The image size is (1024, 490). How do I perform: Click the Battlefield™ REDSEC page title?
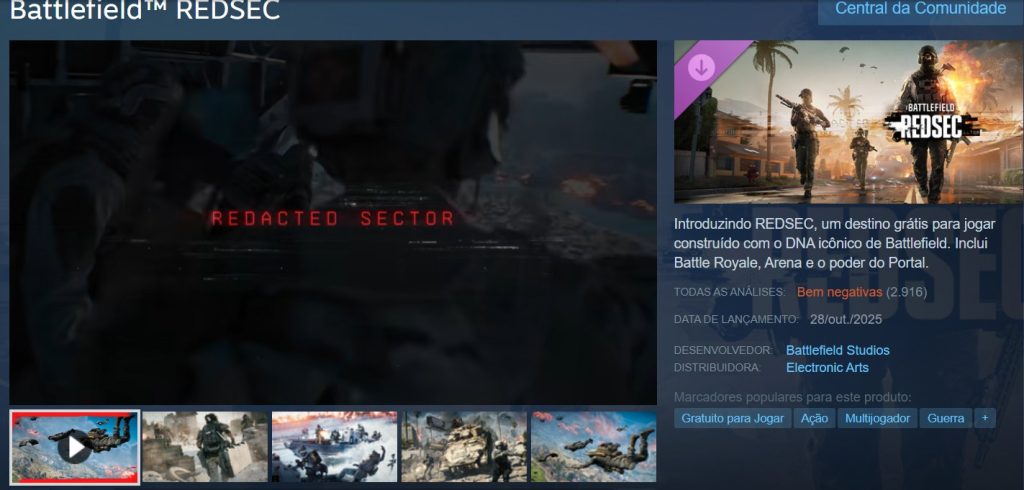[x=145, y=12]
